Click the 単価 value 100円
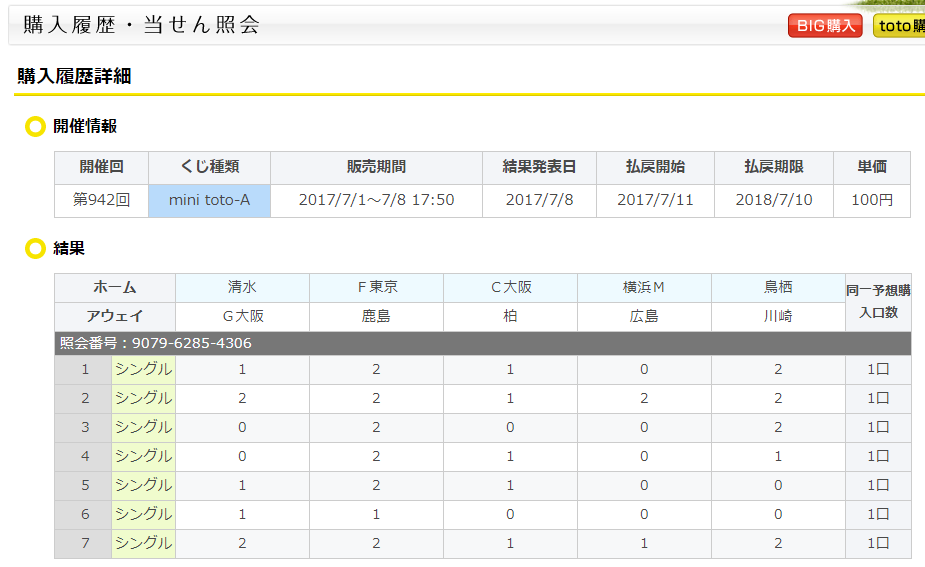Screen dimensions: 925x567 (872, 201)
